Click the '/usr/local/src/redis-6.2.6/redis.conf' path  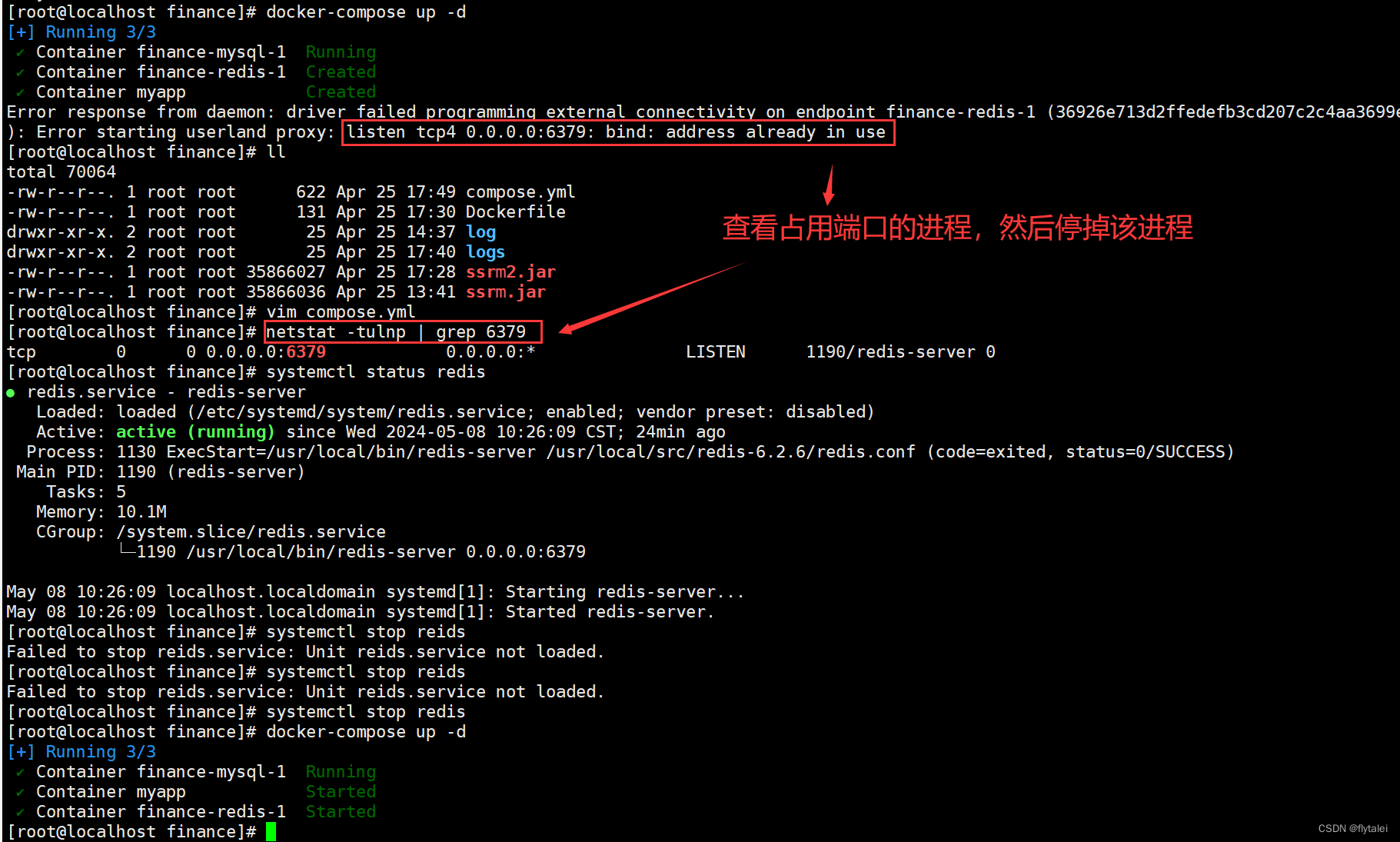(x=730, y=452)
